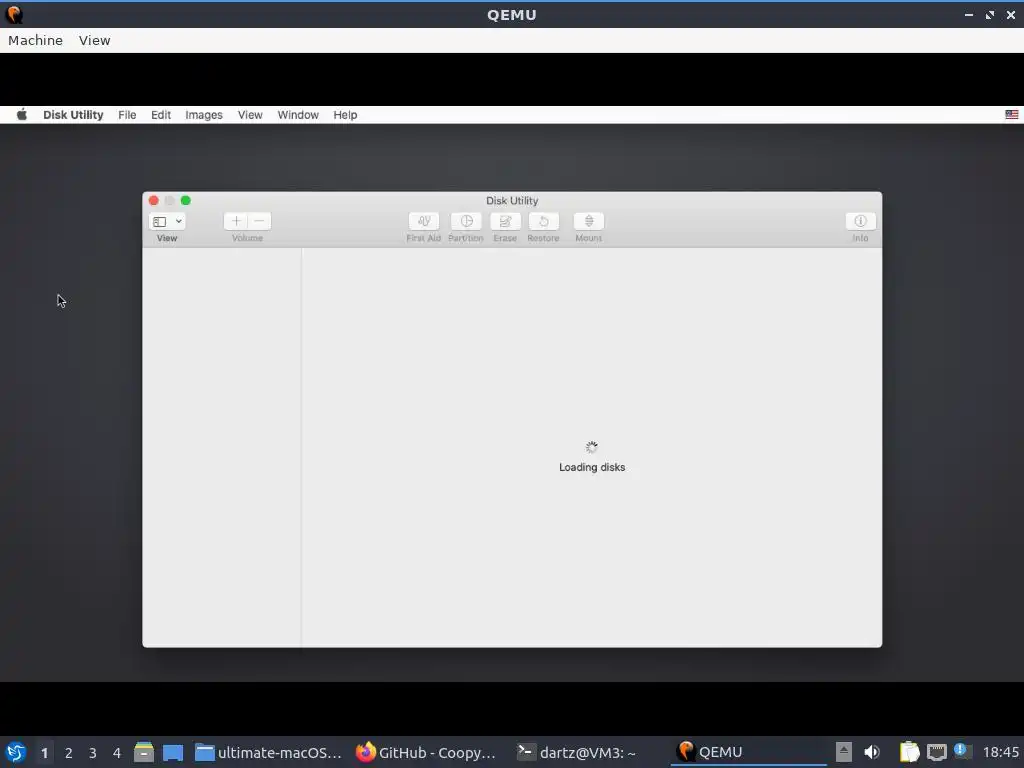
Task: Click the Disk Utility window title text
Action: pos(512,200)
